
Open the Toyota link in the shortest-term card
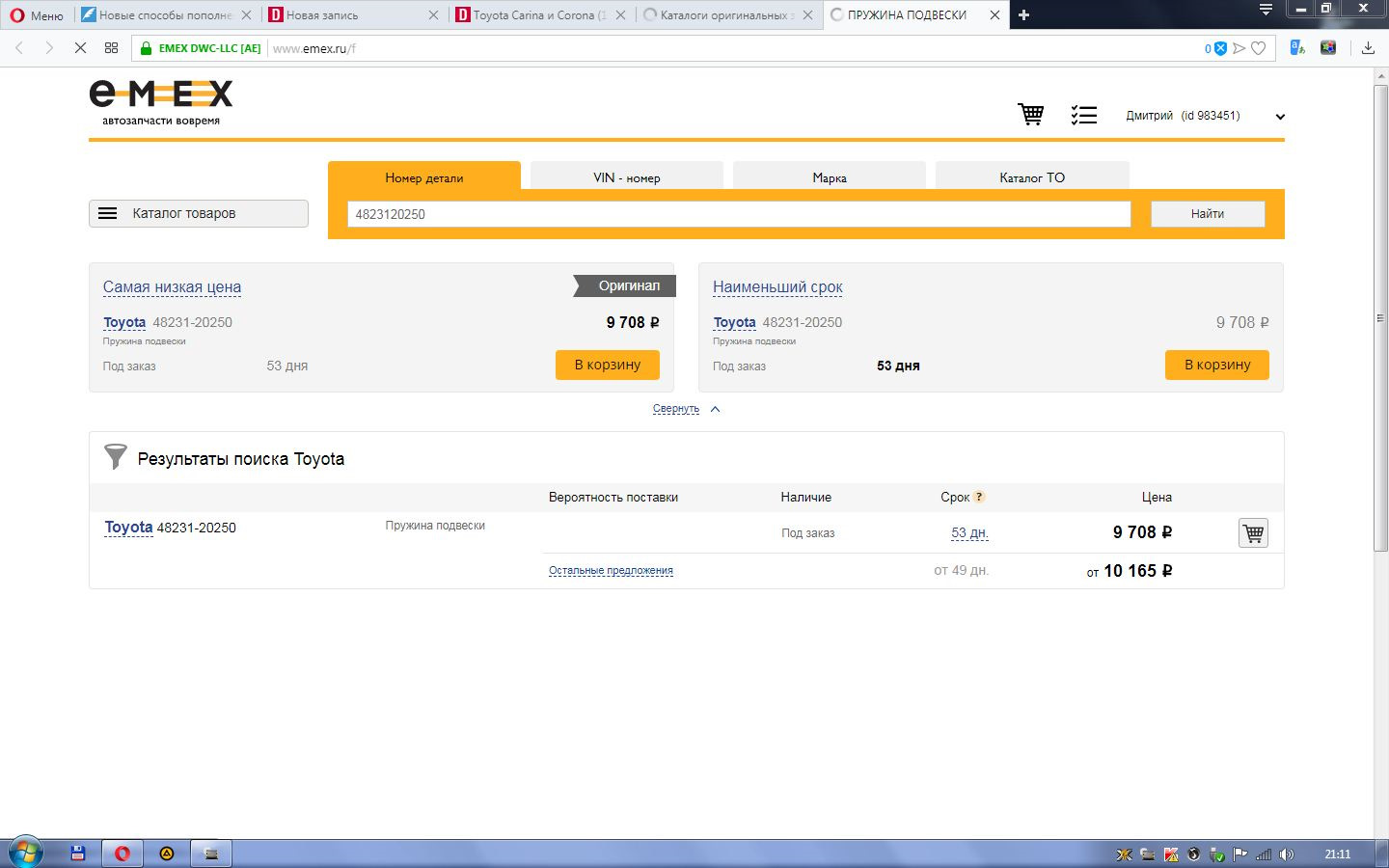click(x=734, y=322)
